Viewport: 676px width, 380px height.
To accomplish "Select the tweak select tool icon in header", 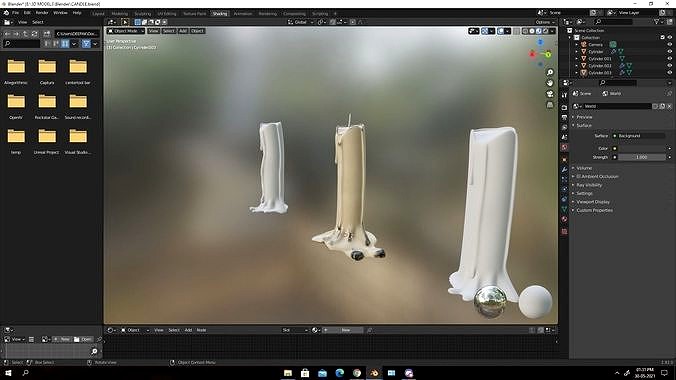I will coord(125,22).
